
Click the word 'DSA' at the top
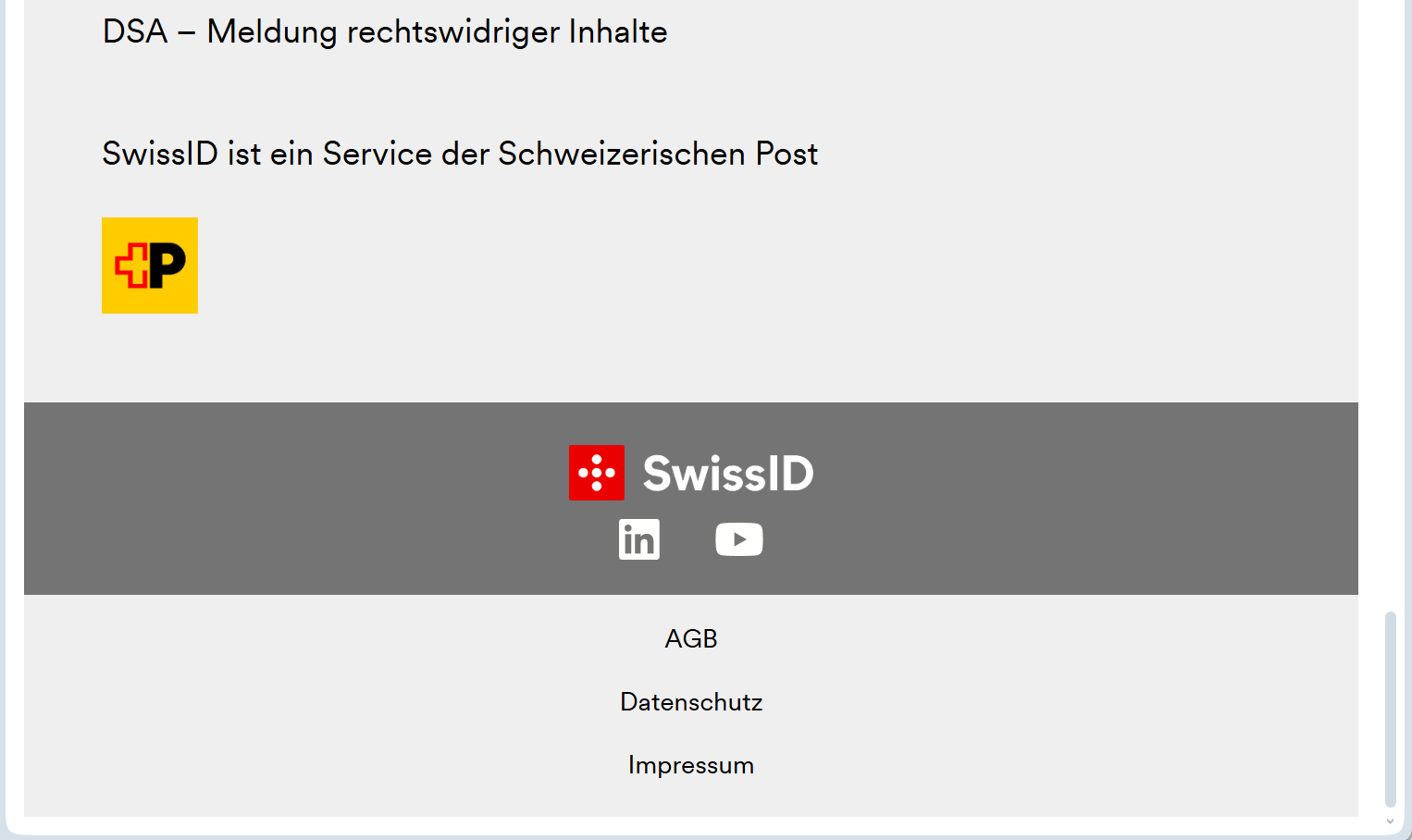135,32
